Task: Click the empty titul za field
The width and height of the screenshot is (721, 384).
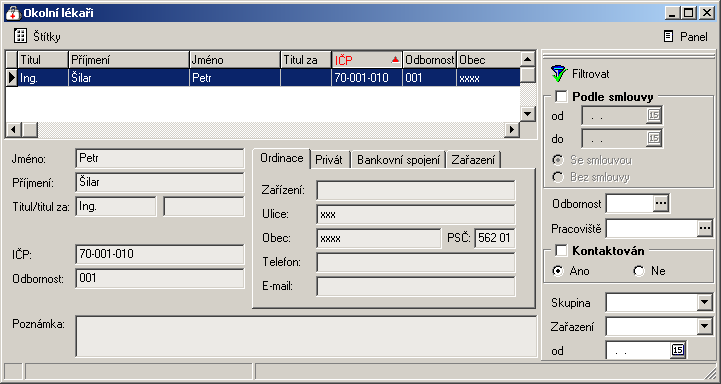Action: click(x=204, y=206)
